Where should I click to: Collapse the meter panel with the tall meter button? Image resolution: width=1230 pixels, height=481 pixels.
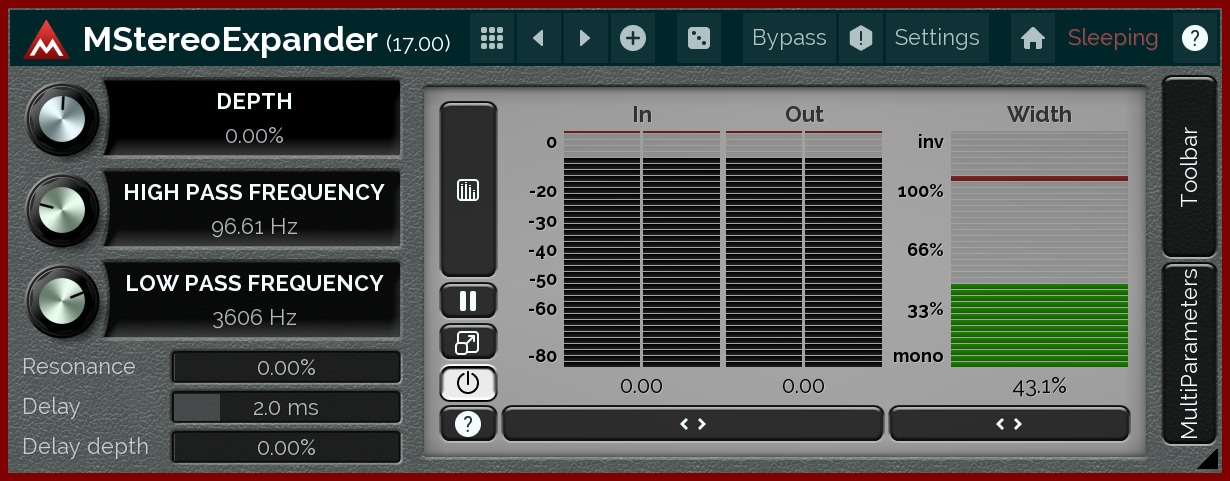click(468, 189)
